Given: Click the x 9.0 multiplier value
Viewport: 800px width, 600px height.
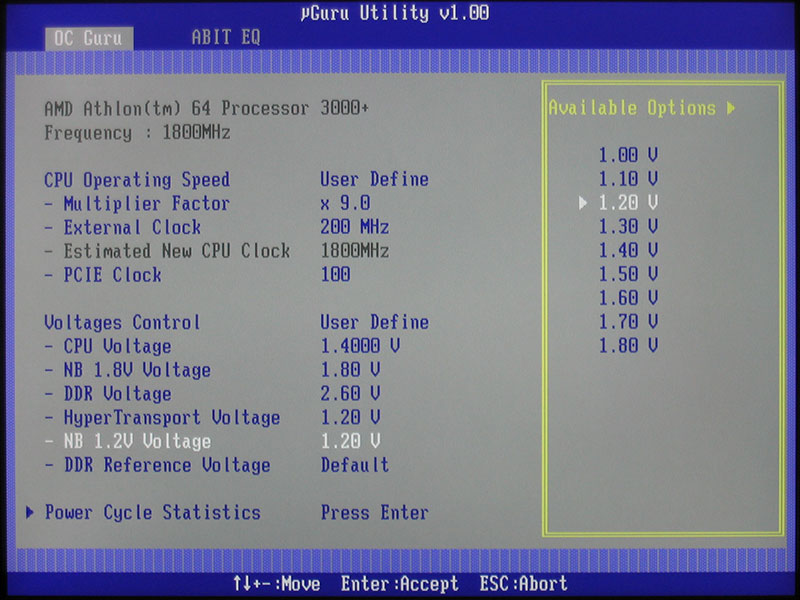Looking at the screenshot, I should 345,203.
